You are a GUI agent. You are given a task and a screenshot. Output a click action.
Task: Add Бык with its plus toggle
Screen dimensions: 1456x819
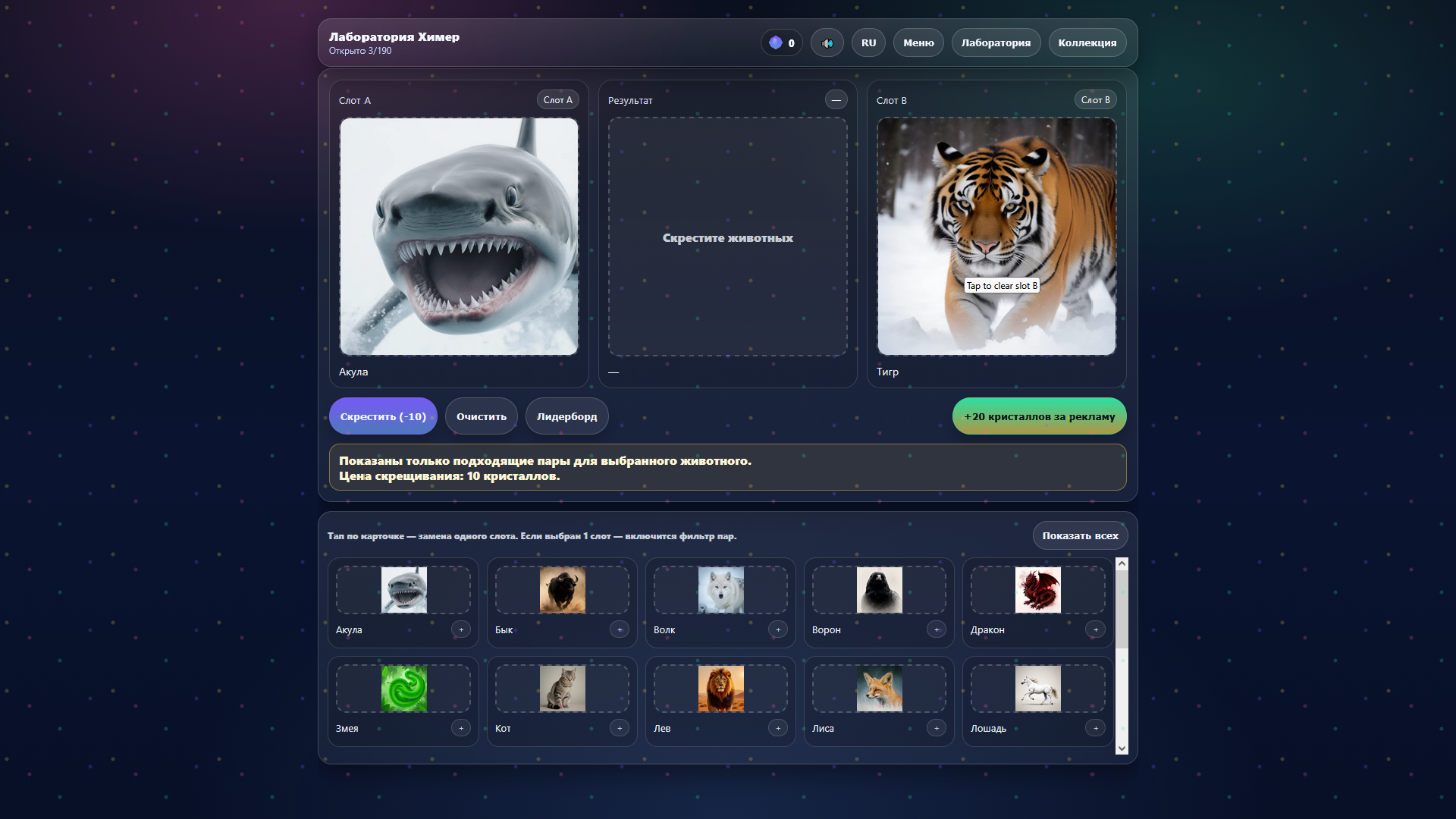tap(620, 629)
